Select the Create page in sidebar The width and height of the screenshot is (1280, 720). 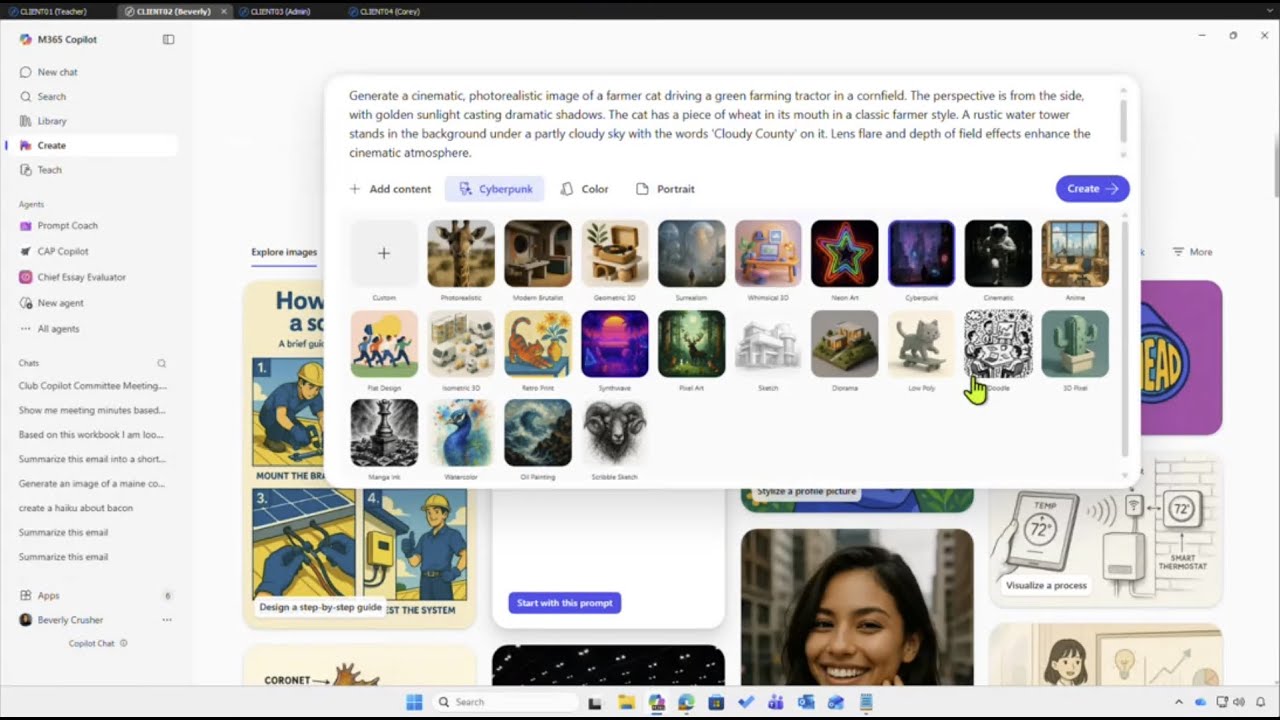pyautogui.click(x=90, y=145)
